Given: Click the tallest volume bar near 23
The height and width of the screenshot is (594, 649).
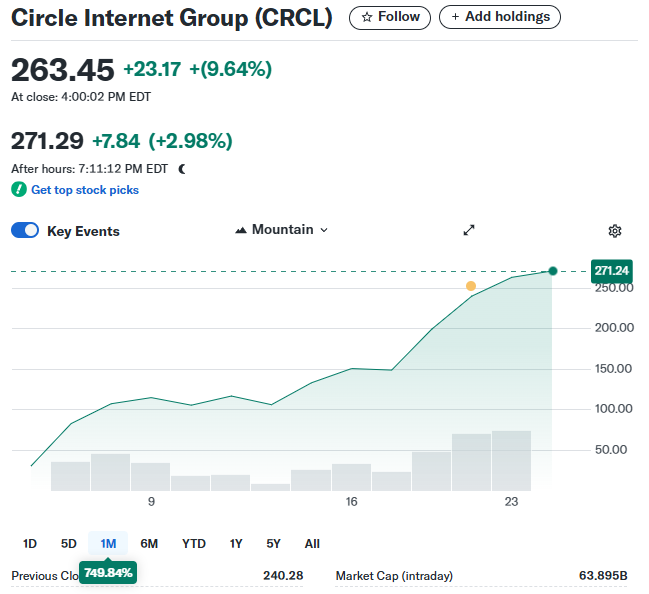Looking at the screenshot, I should [x=511, y=461].
